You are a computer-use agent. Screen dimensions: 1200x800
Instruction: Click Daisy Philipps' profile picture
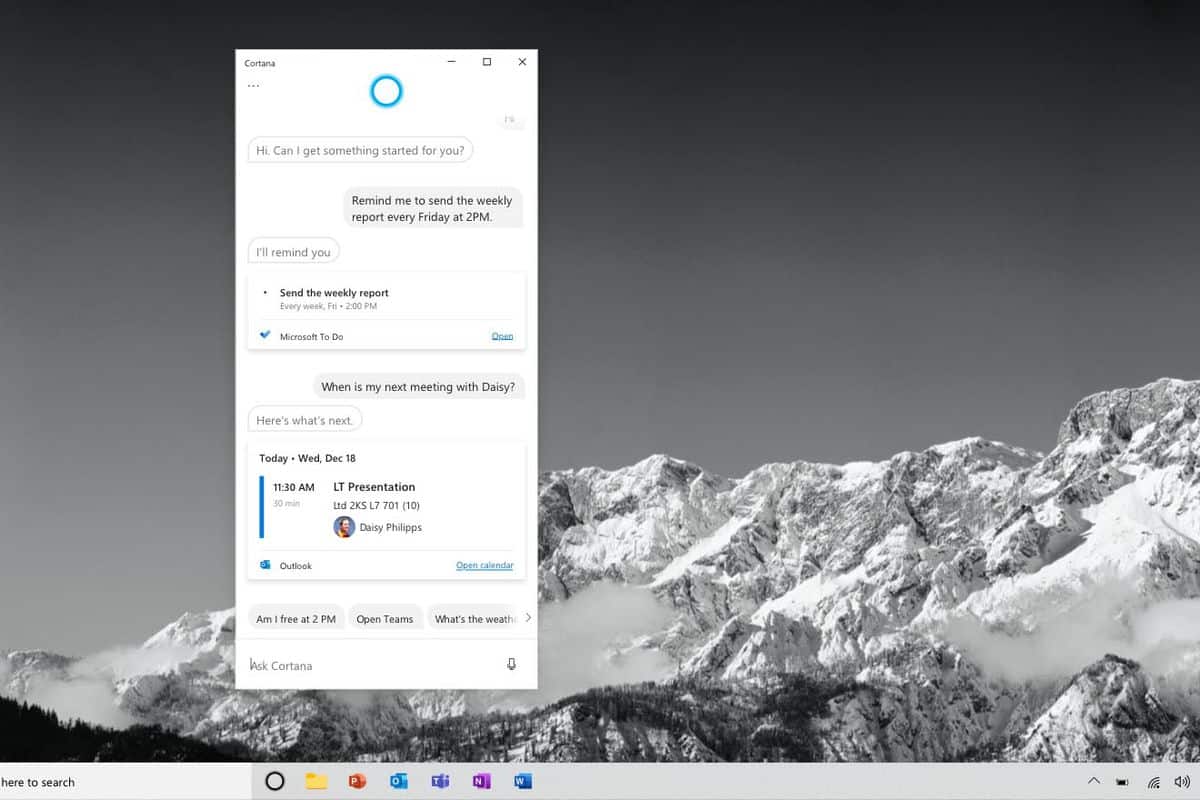coord(344,527)
